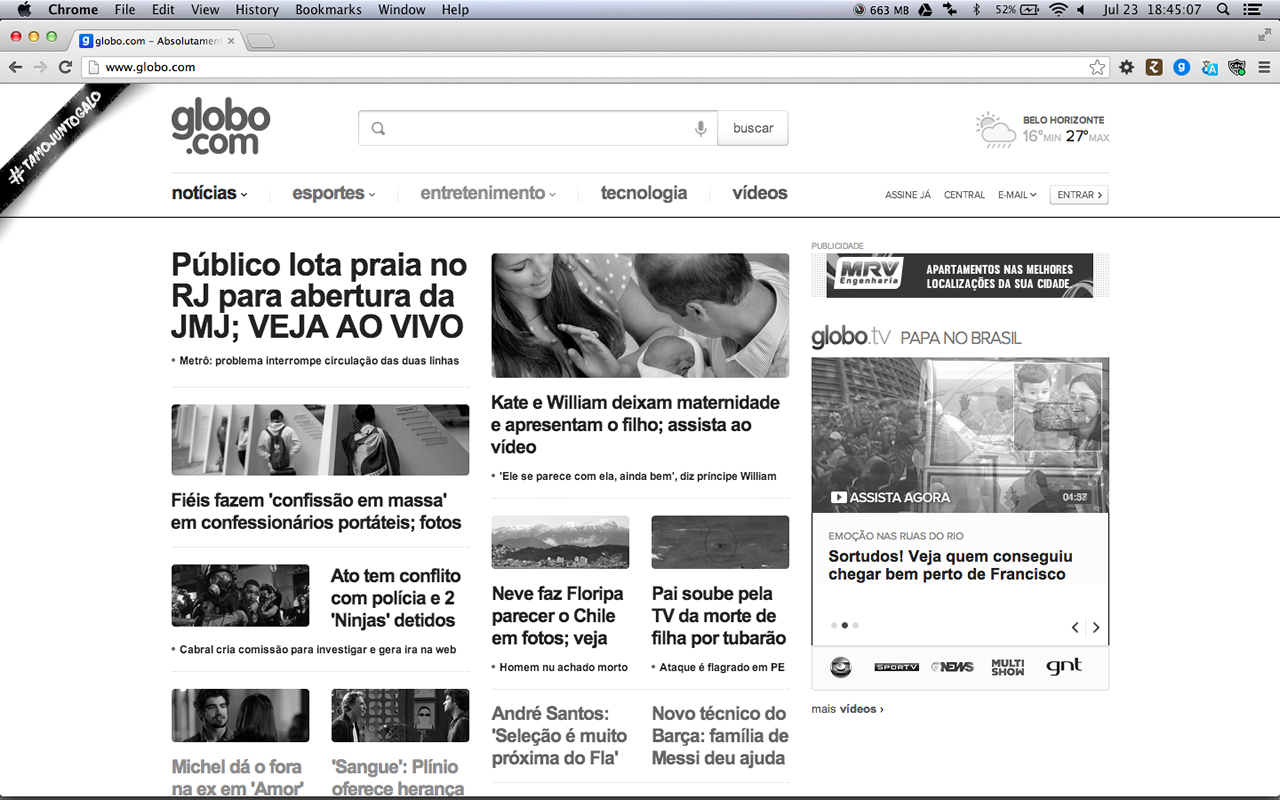1280x800 pixels.
Task: Activate voice search with the microphone icon
Action: 700,128
